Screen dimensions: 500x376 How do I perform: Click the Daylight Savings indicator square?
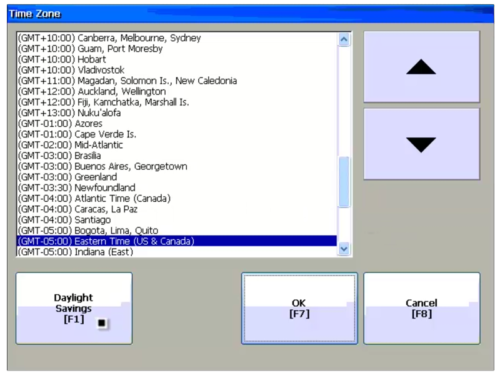click(102, 323)
